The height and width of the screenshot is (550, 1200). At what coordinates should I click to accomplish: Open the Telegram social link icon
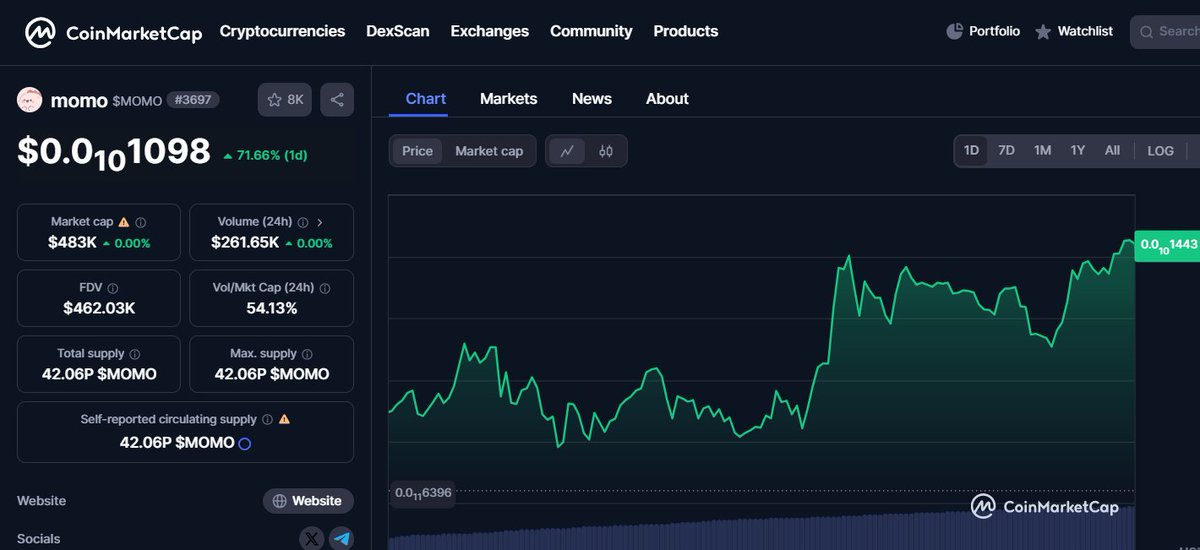[342, 539]
